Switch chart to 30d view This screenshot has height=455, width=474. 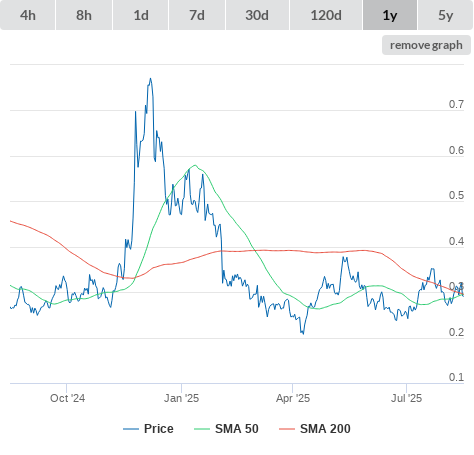(257, 15)
